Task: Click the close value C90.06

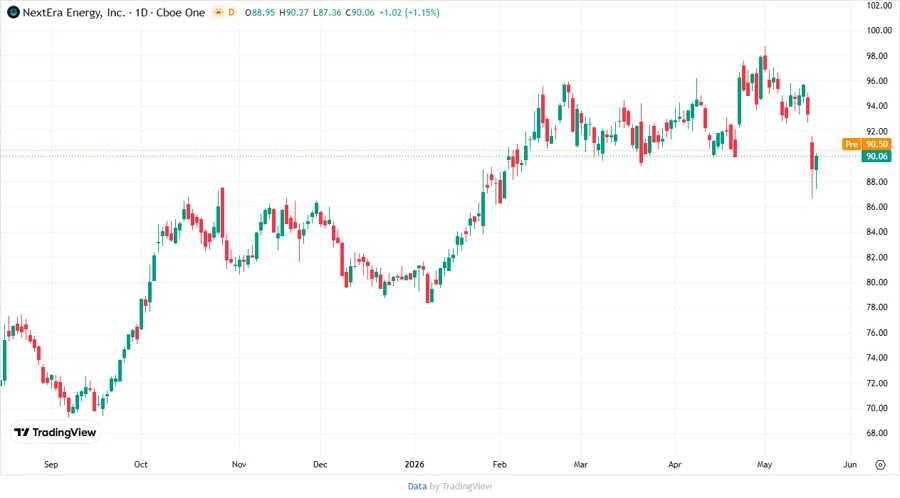Action: 360,13
